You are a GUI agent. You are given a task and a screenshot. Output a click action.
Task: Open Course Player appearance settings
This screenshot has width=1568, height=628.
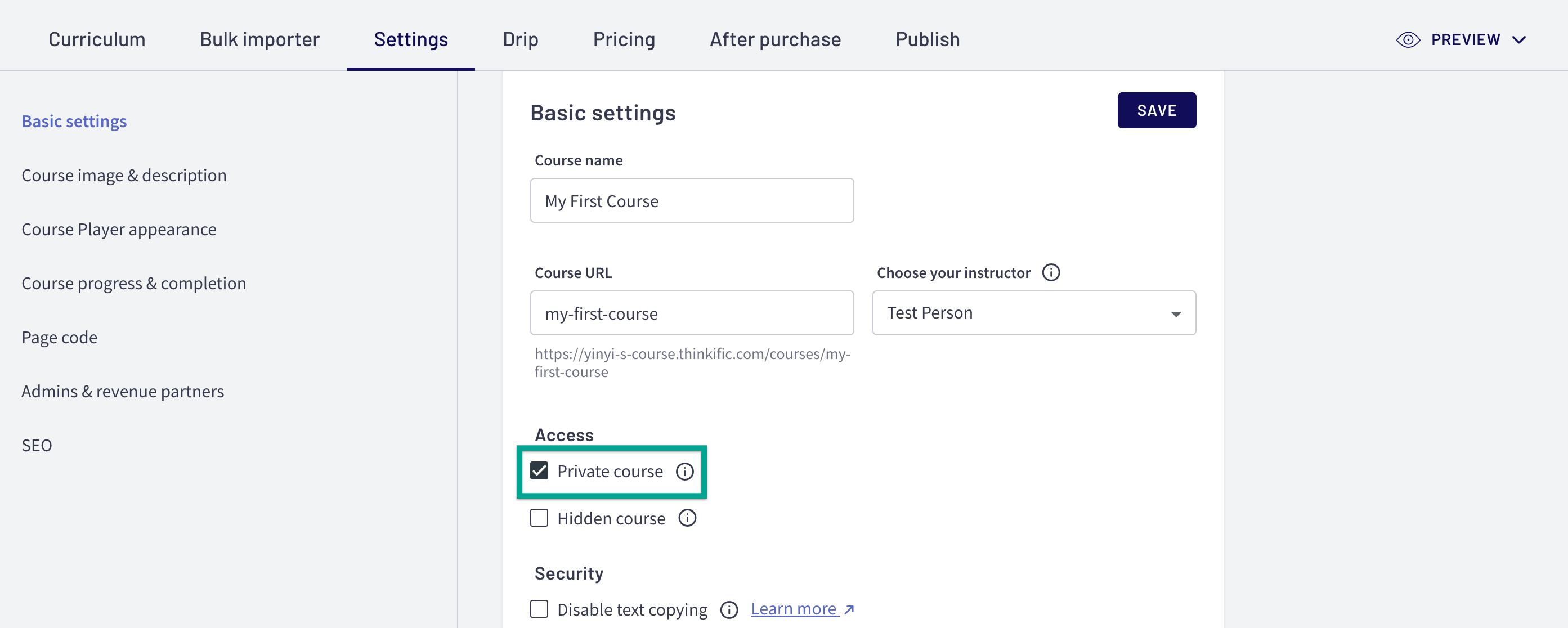coord(119,230)
